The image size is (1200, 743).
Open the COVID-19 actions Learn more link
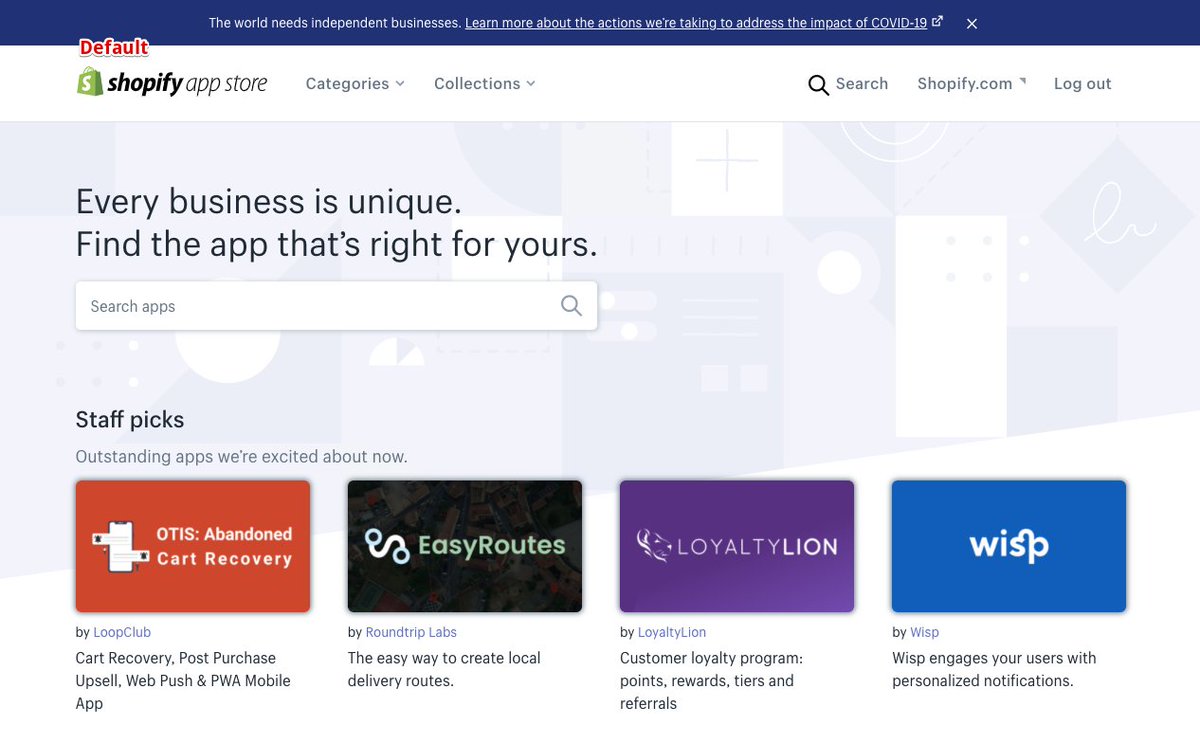(x=696, y=23)
